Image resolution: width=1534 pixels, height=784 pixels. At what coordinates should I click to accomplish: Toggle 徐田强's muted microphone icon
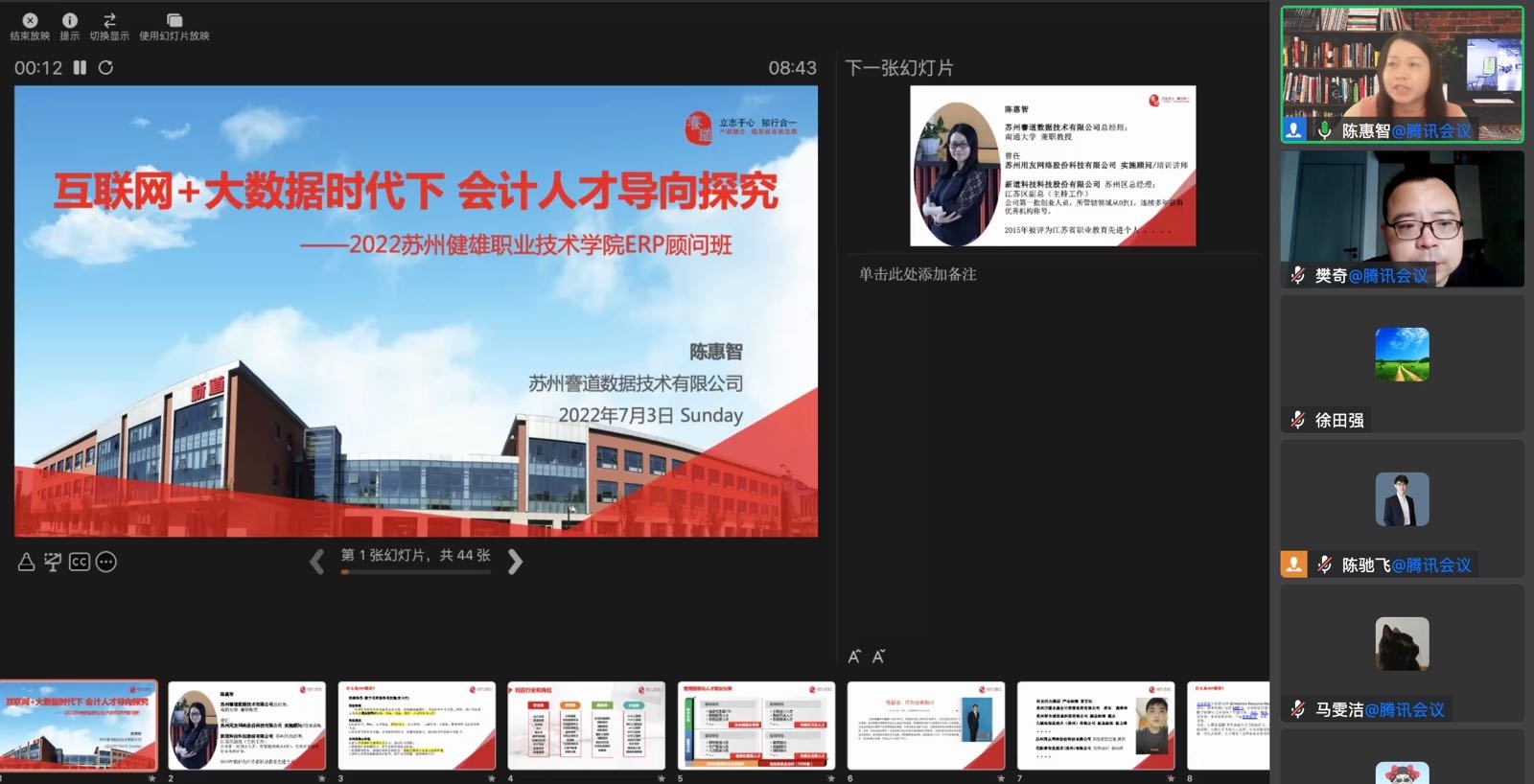click(1297, 420)
